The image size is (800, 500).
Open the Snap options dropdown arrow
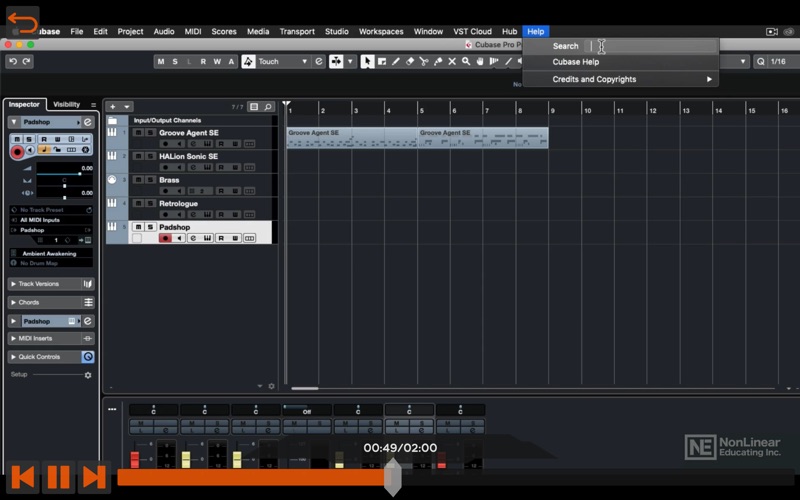point(350,62)
